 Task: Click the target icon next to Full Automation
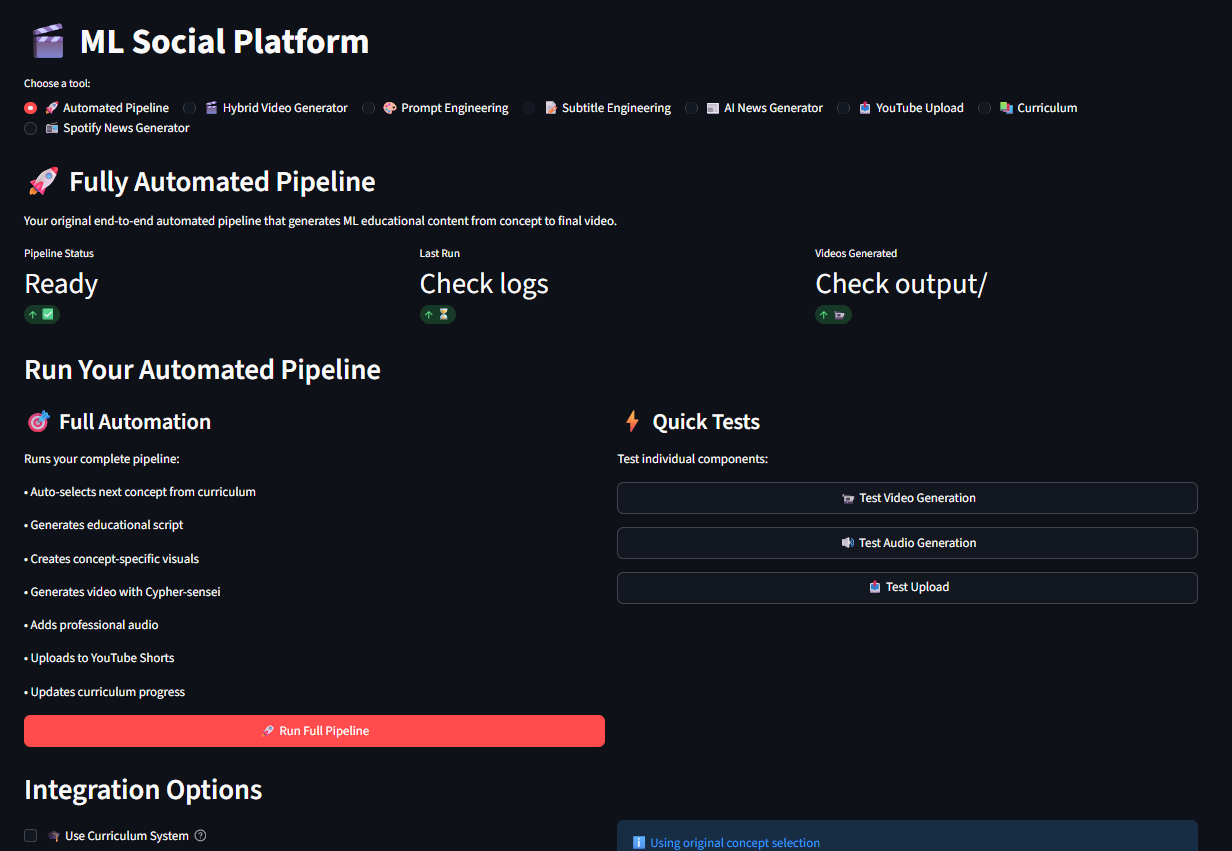pyautogui.click(x=38, y=422)
